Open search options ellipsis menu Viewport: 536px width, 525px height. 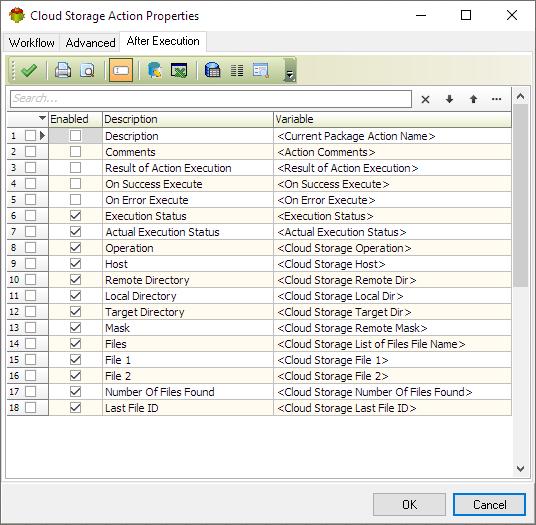click(x=496, y=99)
